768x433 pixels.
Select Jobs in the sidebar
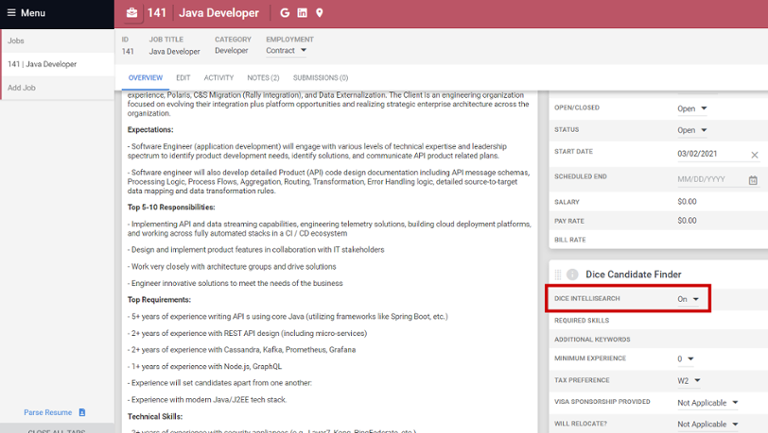tap(58, 41)
